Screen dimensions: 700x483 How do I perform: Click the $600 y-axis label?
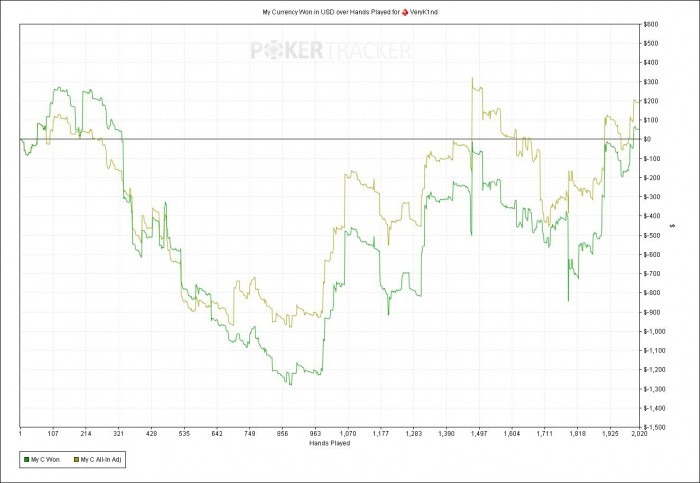650,25
